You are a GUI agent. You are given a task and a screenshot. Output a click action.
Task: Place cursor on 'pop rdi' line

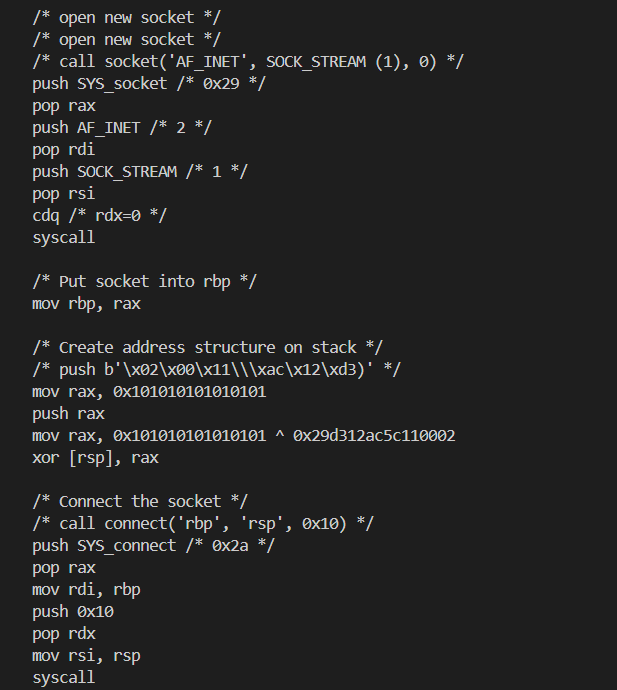(64, 149)
